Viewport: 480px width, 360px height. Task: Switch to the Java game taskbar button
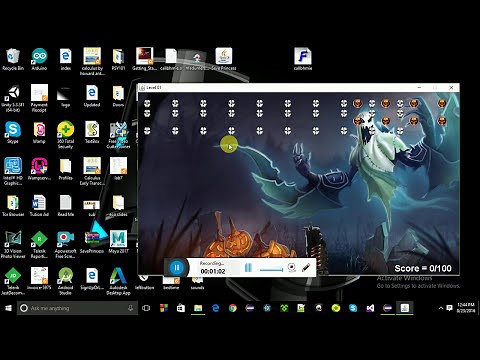(x=405, y=308)
